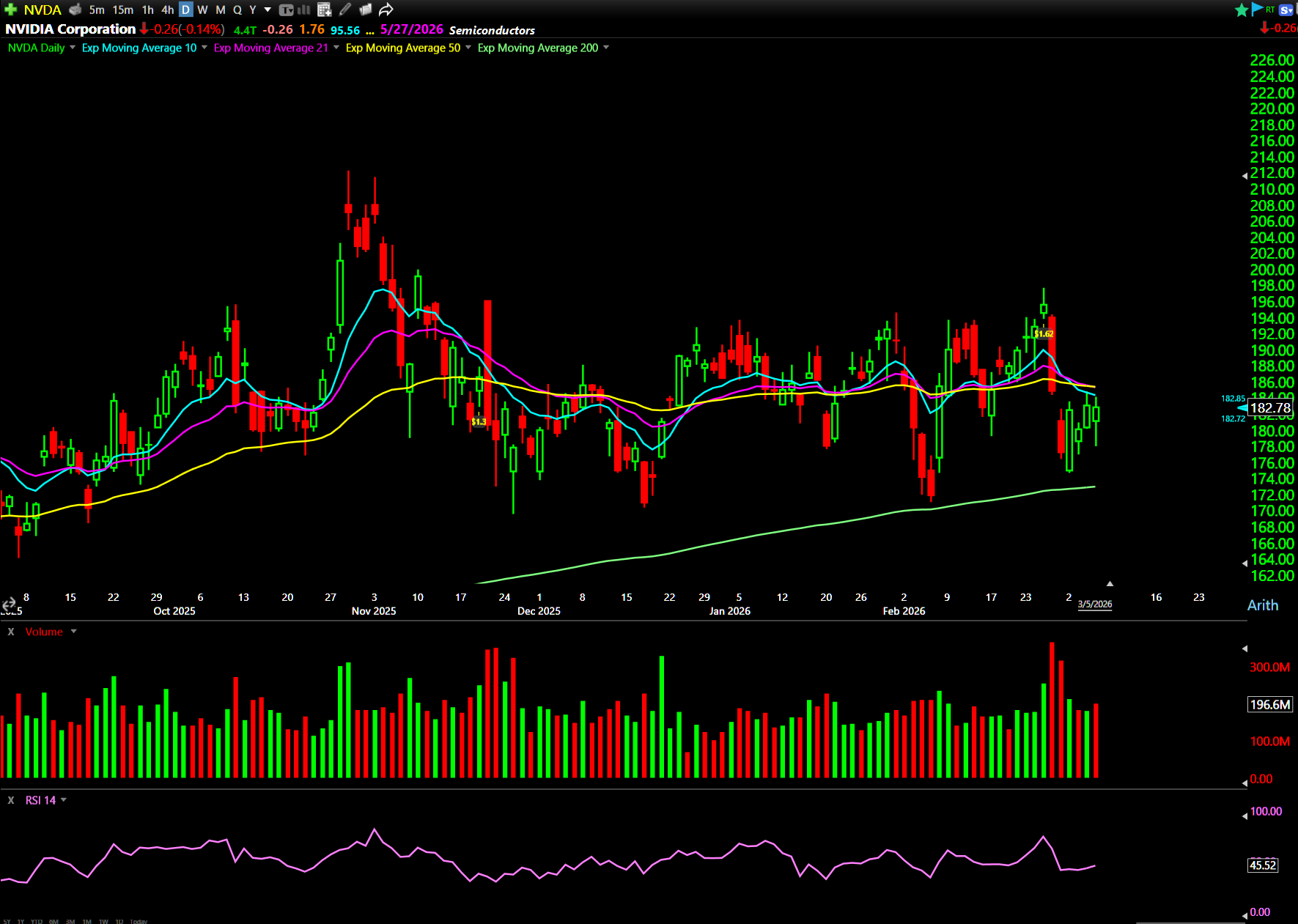The width and height of the screenshot is (1298, 924).
Task: Switch to the weekly W timeframe
Action: [202, 10]
